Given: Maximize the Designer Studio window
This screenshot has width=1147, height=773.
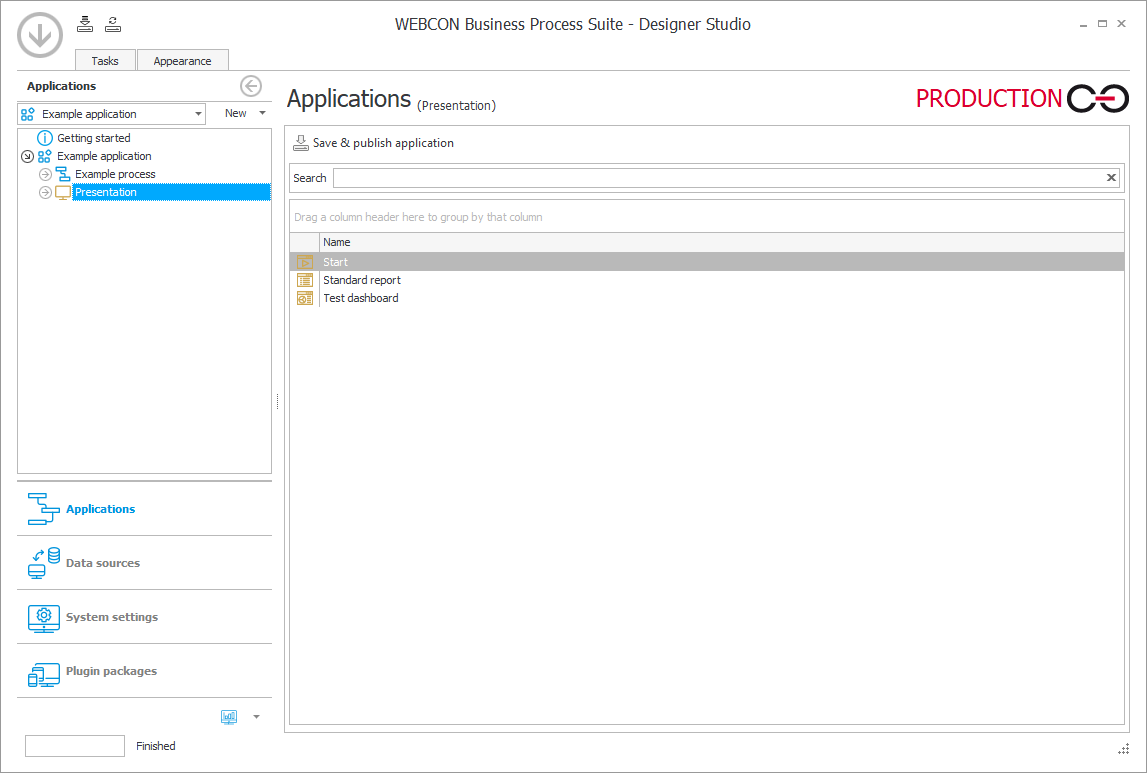Looking at the screenshot, I should click(x=1102, y=24).
